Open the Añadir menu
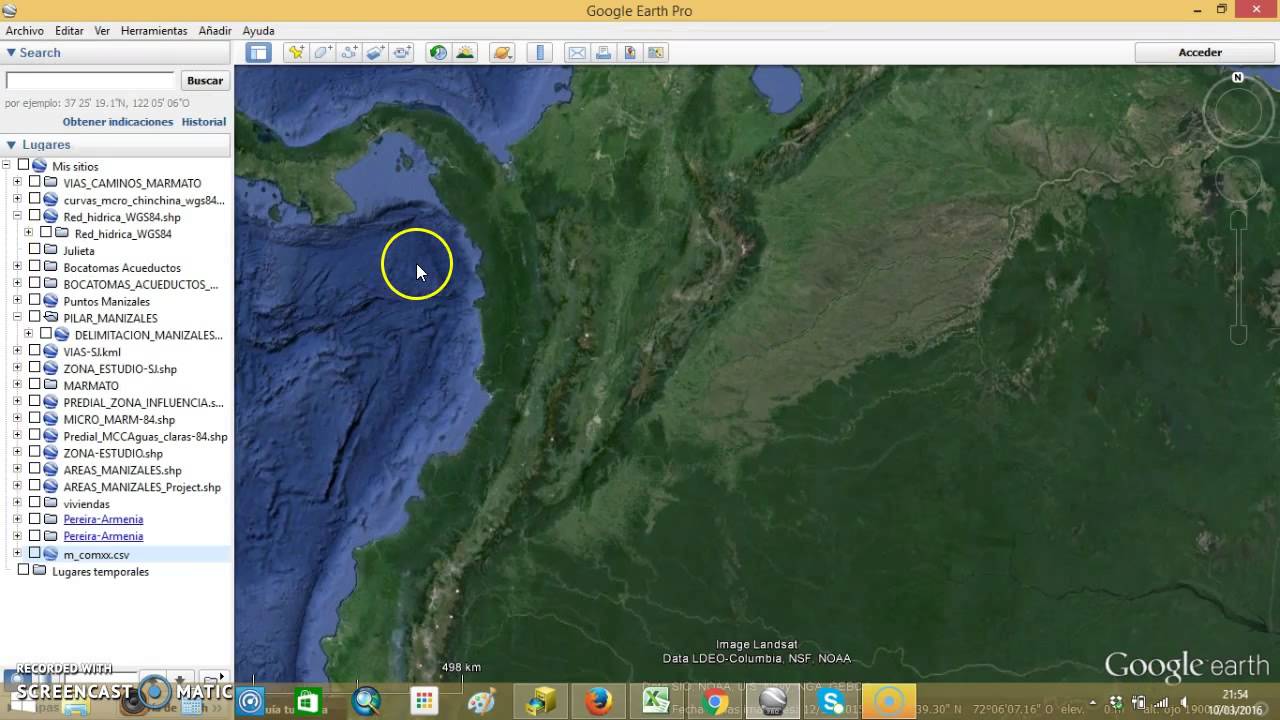 point(215,31)
